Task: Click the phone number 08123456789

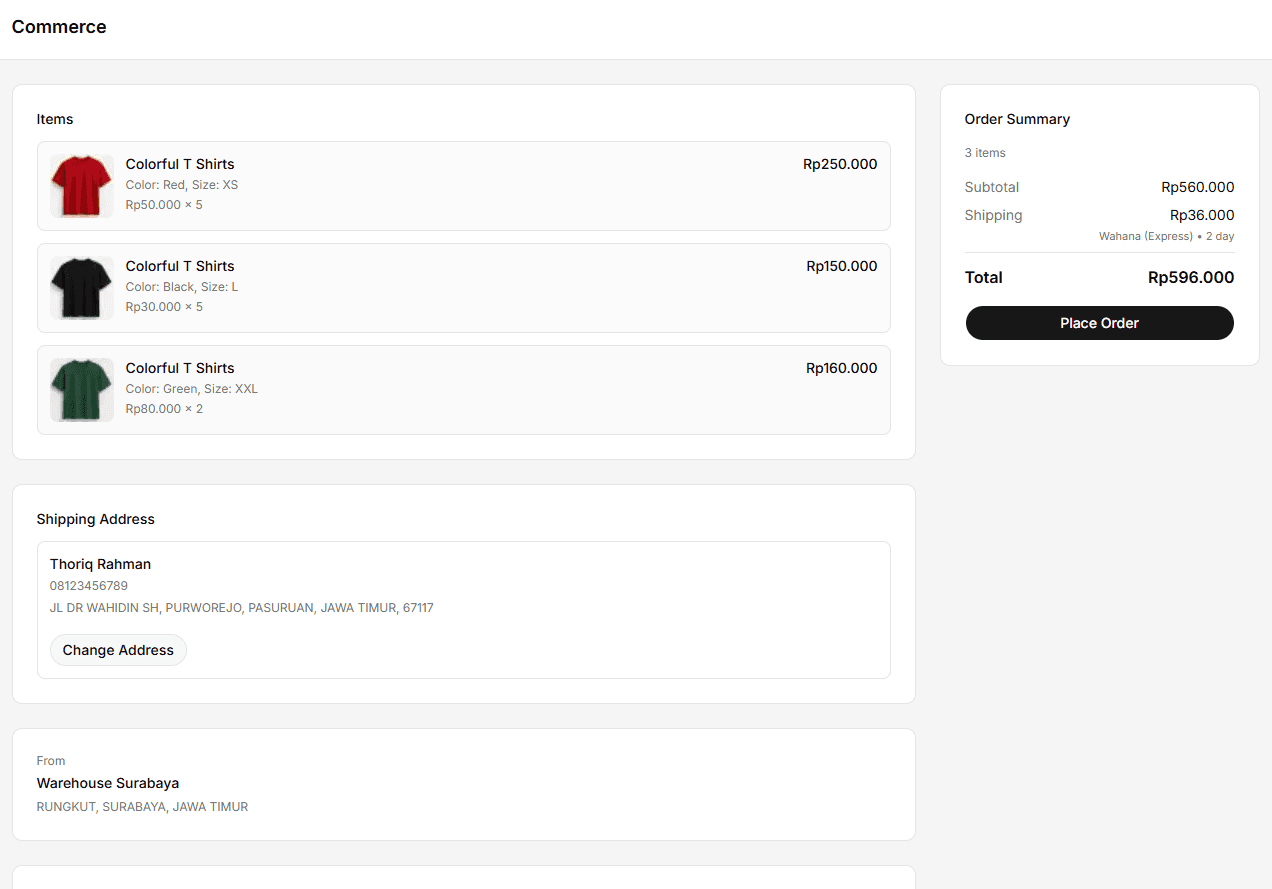Action: pos(89,586)
